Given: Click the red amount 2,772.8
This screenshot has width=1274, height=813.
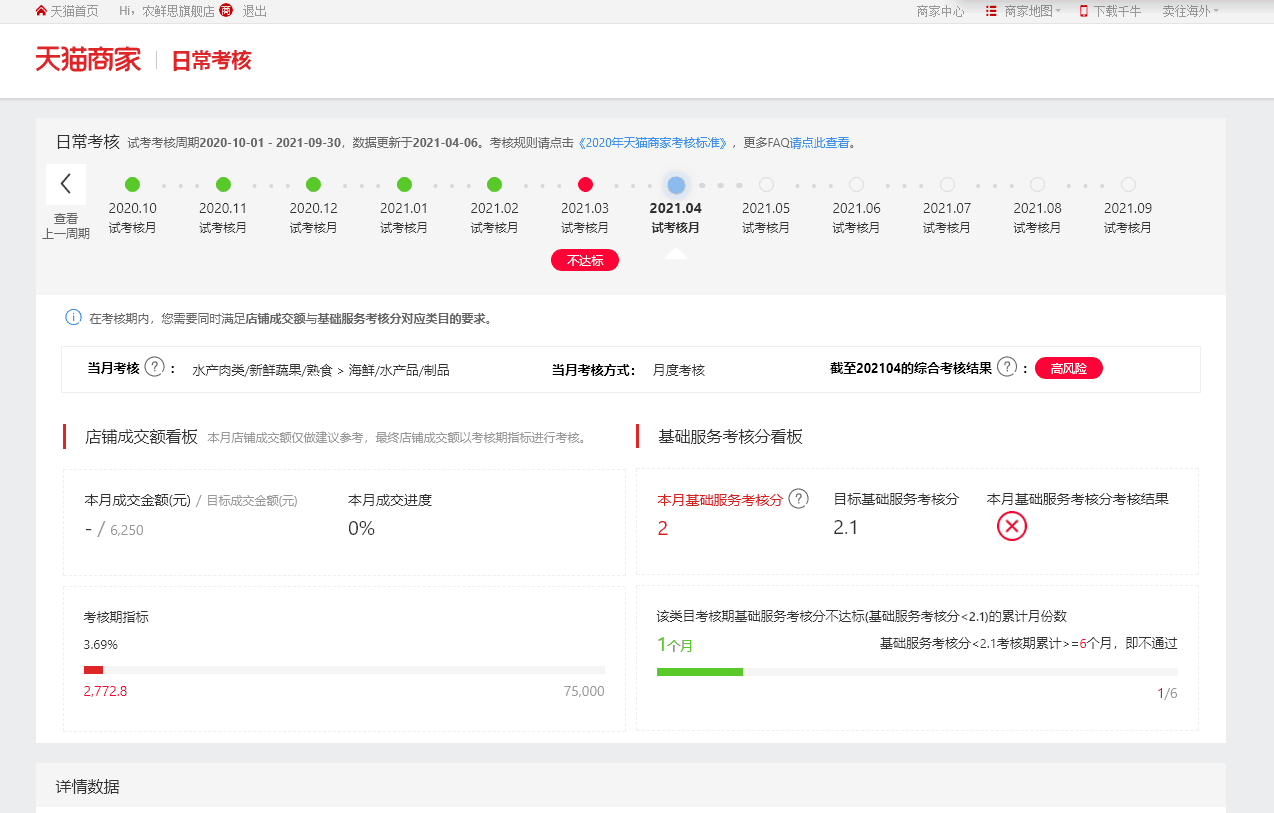Looking at the screenshot, I should pyautogui.click(x=105, y=691).
